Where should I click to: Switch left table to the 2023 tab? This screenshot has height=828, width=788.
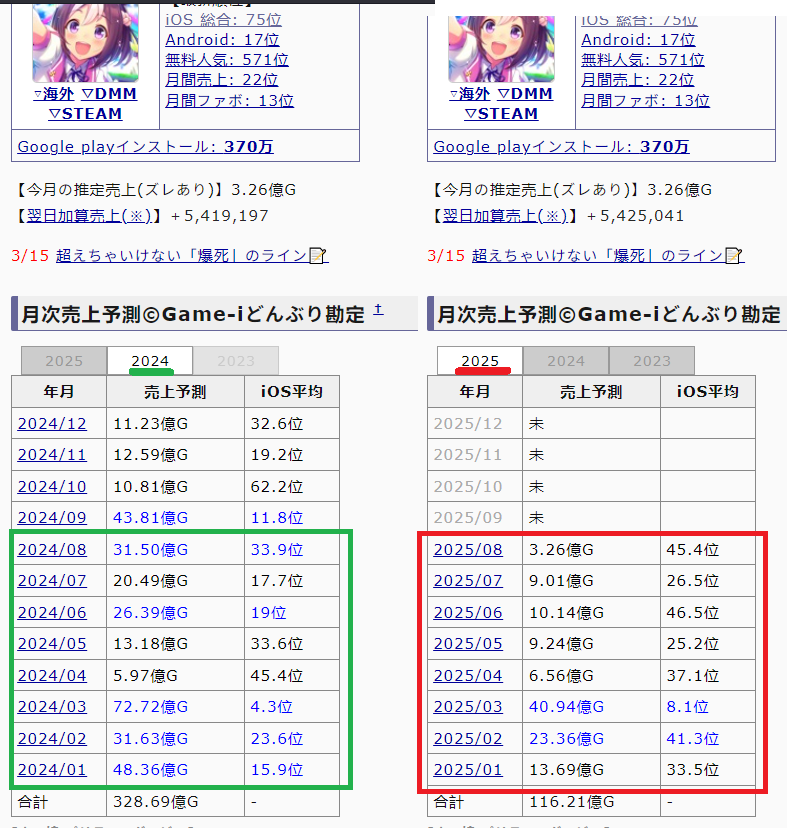(236, 361)
